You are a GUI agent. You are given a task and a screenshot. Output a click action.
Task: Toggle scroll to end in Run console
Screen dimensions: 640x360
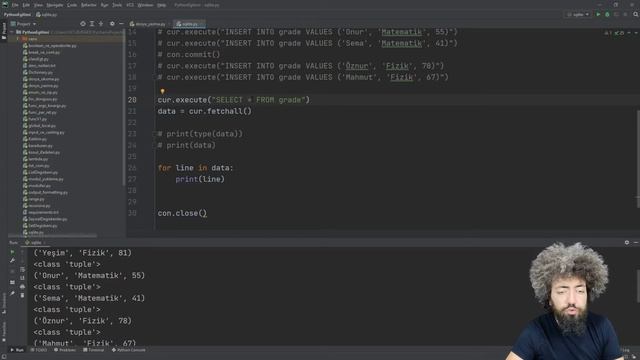coord(22,278)
